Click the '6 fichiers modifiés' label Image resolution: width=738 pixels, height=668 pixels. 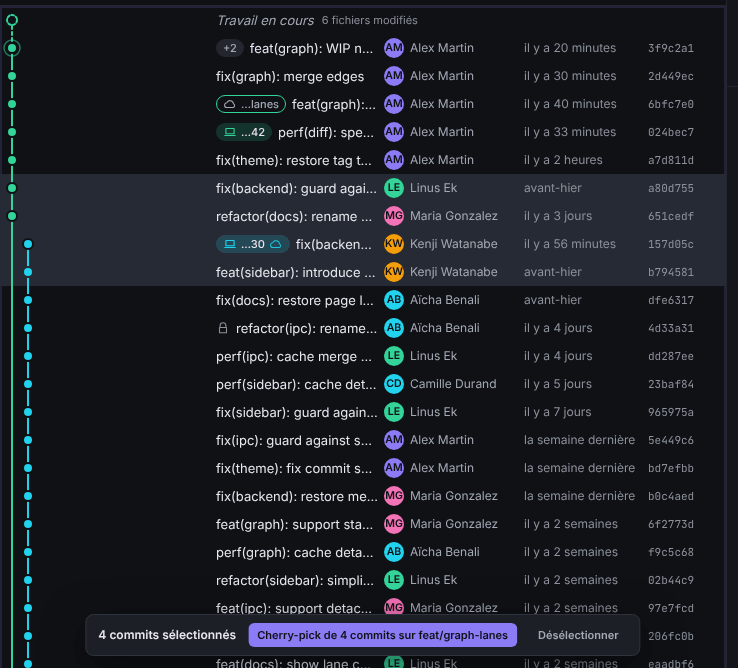(369, 20)
